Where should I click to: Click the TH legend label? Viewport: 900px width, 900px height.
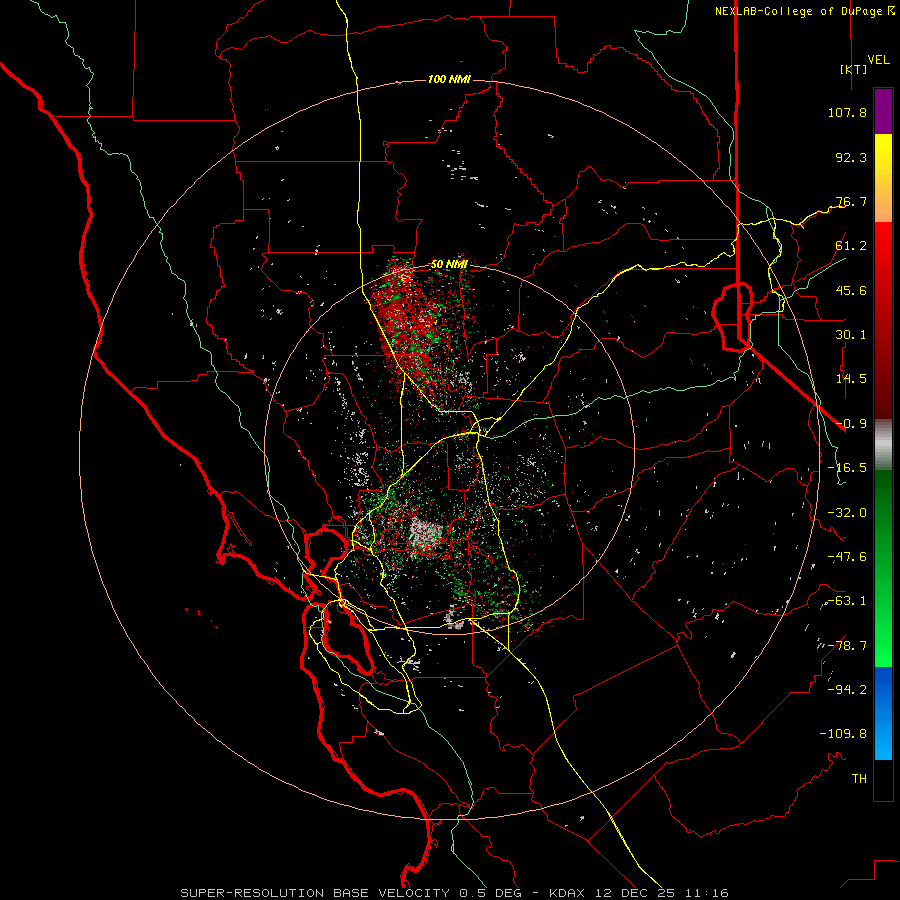pos(859,779)
